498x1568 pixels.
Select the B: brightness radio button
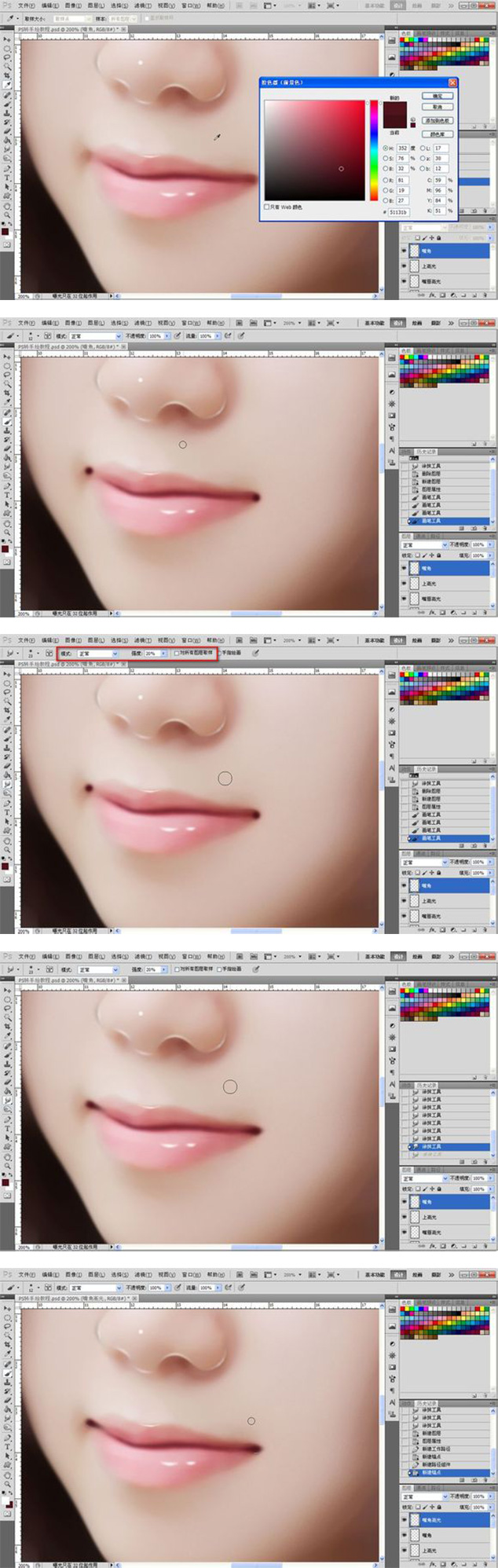click(x=386, y=169)
